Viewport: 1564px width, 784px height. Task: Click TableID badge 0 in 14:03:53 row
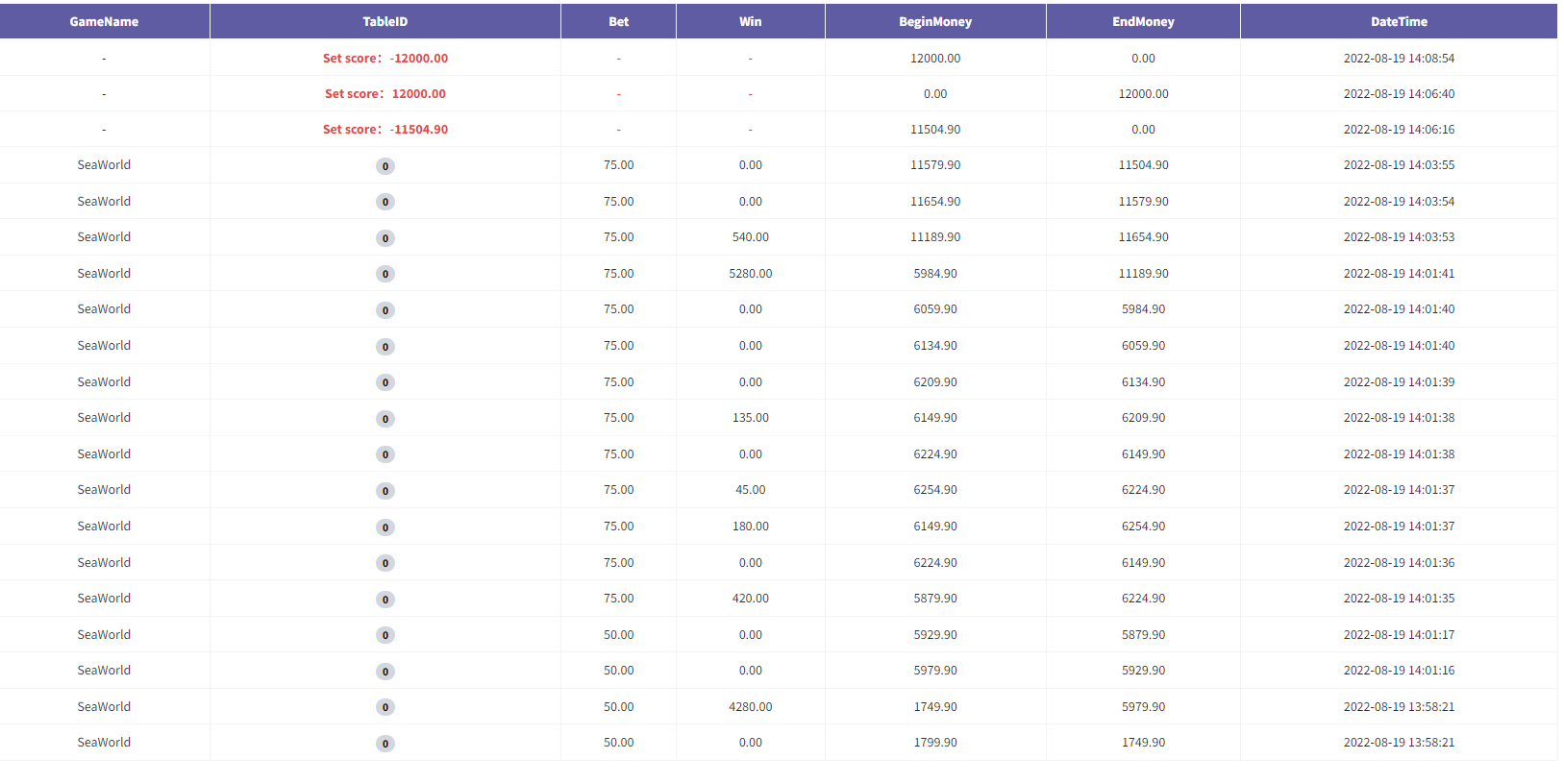[x=385, y=238]
